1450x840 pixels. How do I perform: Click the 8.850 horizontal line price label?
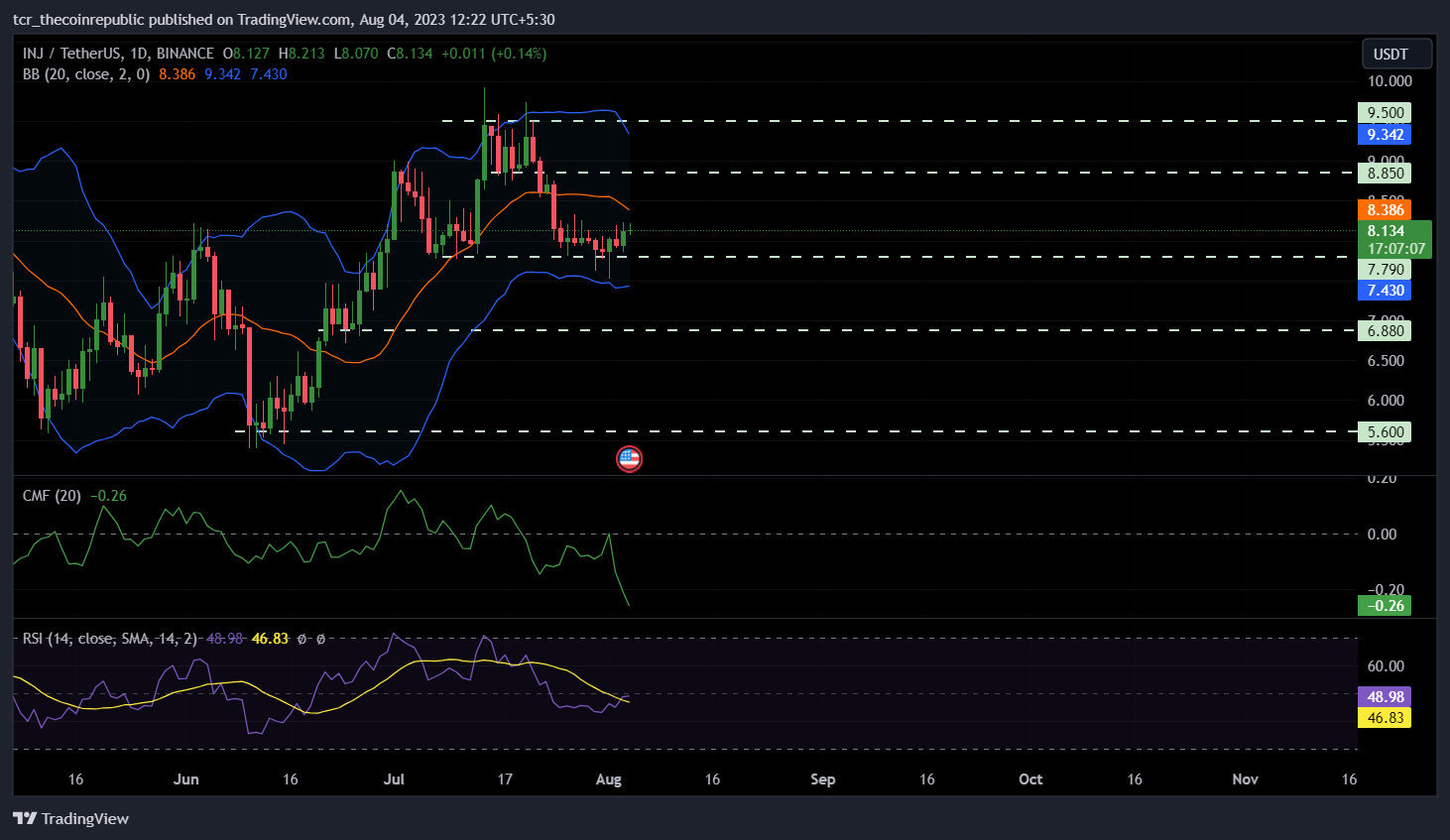tap(1385, 174)
